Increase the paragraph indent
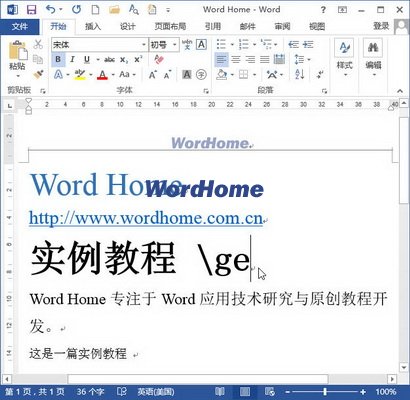 [x=308, y=44]
